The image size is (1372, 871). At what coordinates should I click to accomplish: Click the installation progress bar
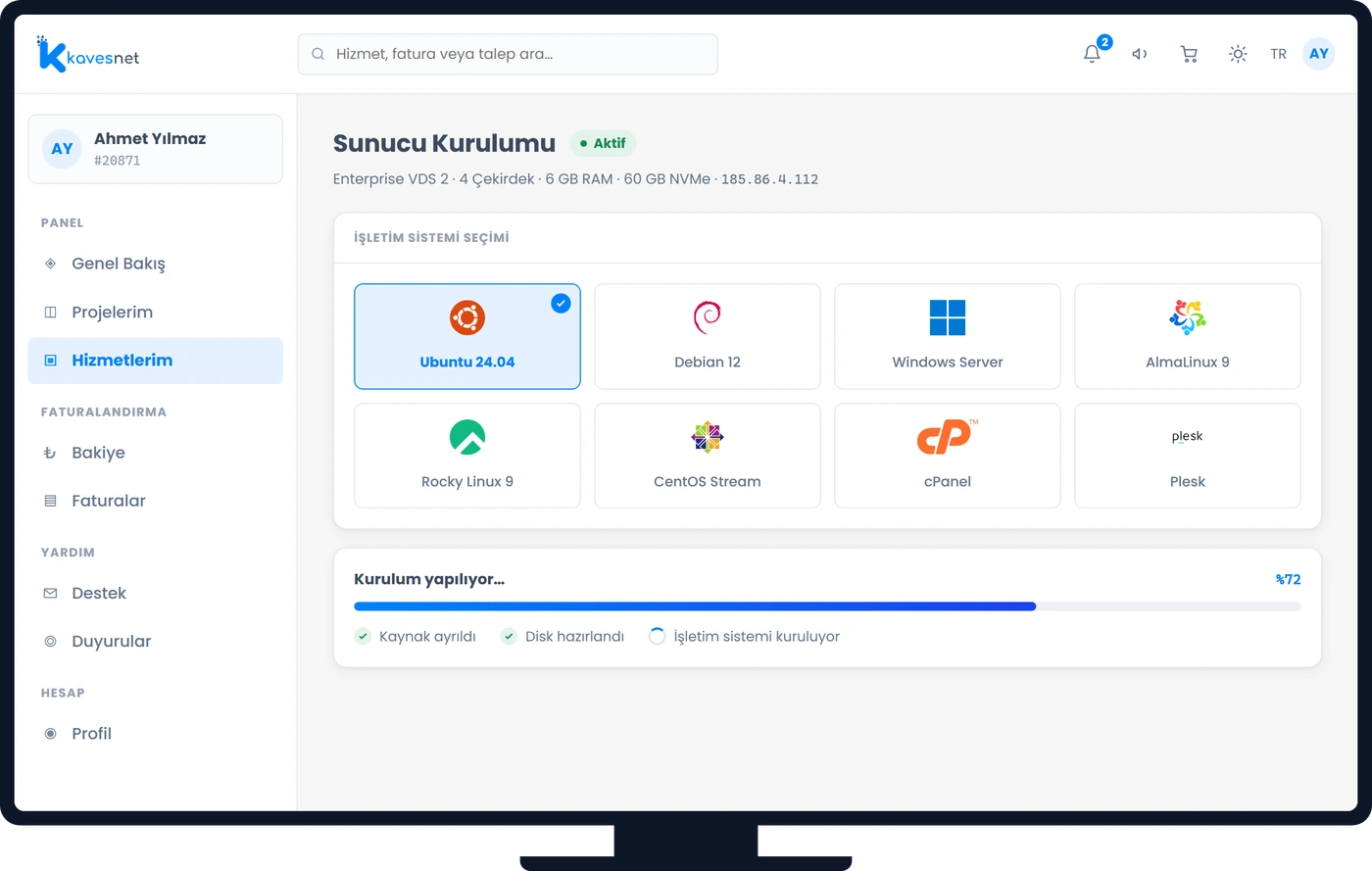pyautogui.click(x=827, y=606)
